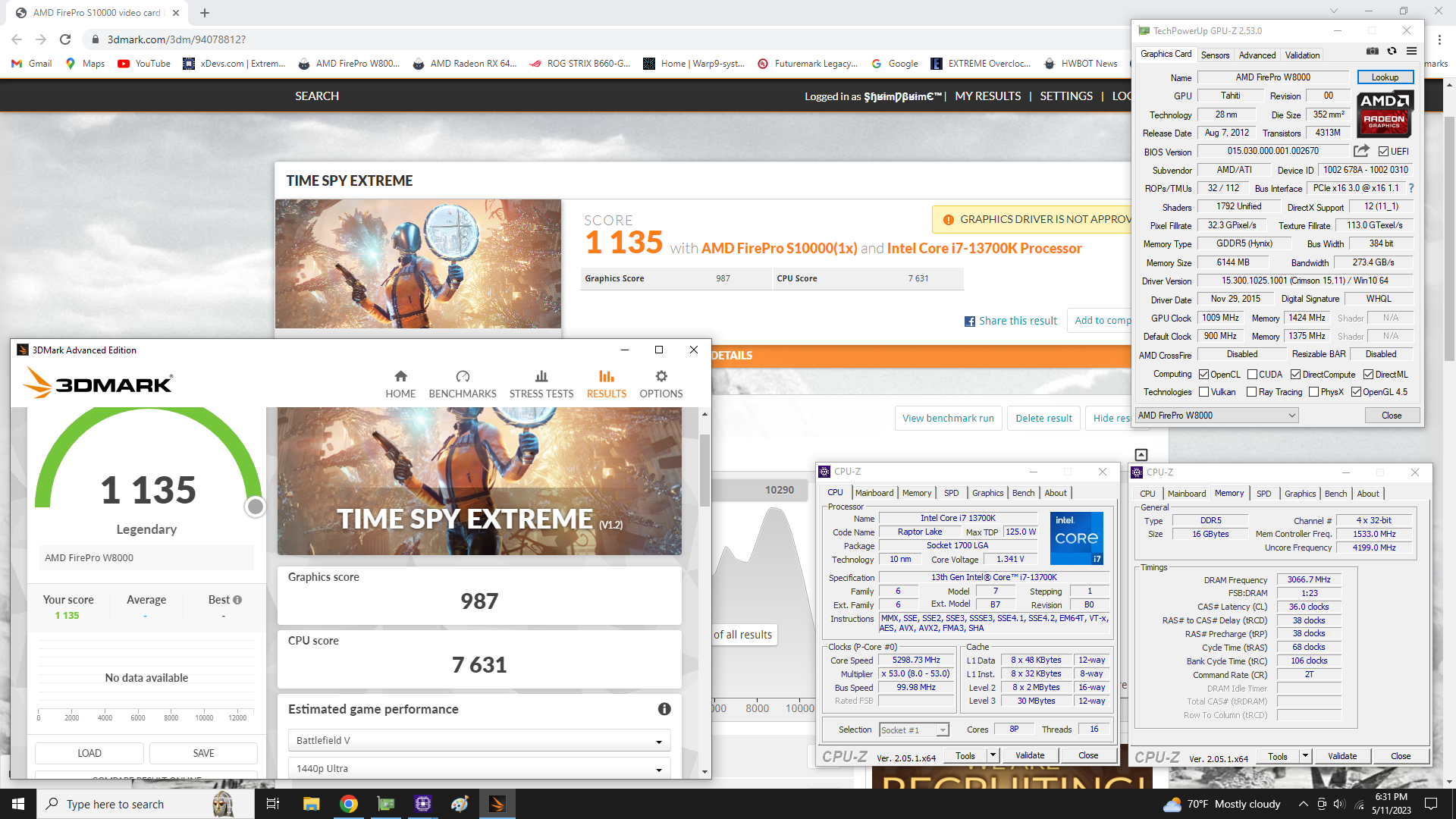Image resolution: width=1456 pixels, height=819 pixels.
Task: Open the notification center icon
Action: (1431, 804)
